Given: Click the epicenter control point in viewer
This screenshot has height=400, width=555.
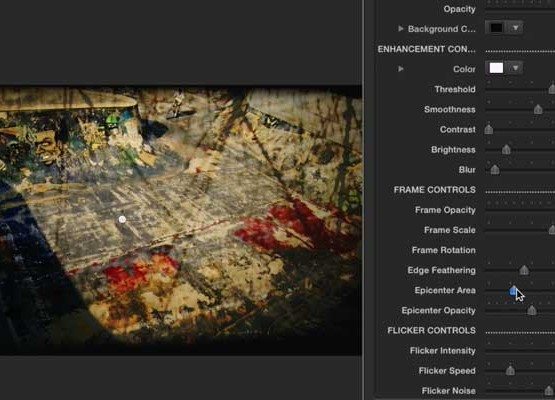Looking at the screenshot, I should tap(122, 219).
